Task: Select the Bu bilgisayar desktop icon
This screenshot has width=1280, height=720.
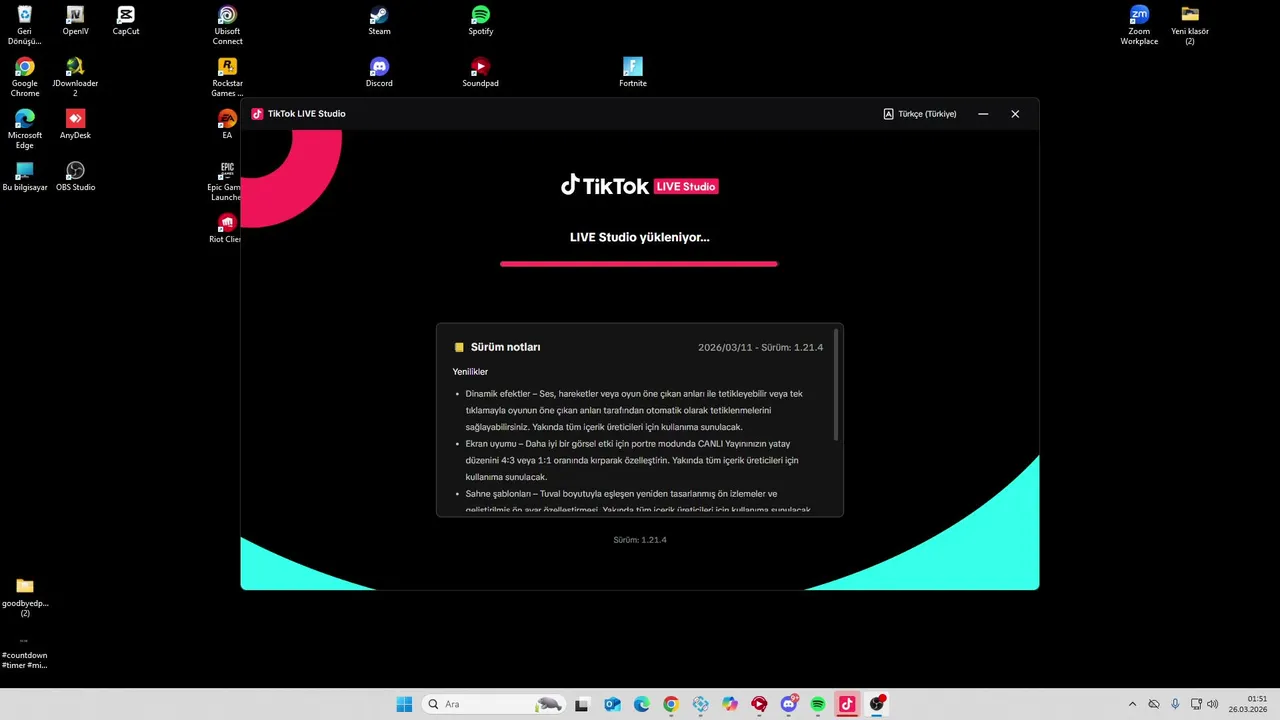Action: pos(25,177)
